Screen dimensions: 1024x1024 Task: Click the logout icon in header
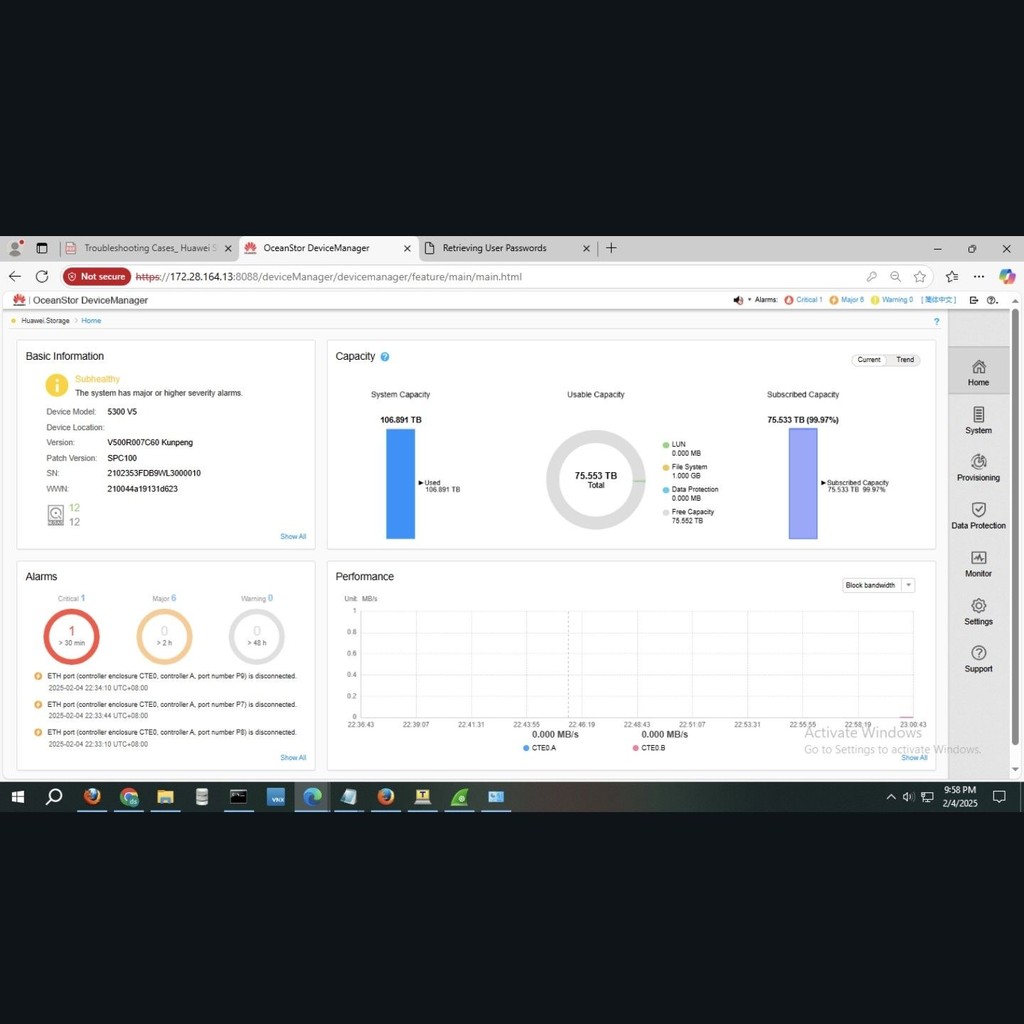(x=974, y=300)
